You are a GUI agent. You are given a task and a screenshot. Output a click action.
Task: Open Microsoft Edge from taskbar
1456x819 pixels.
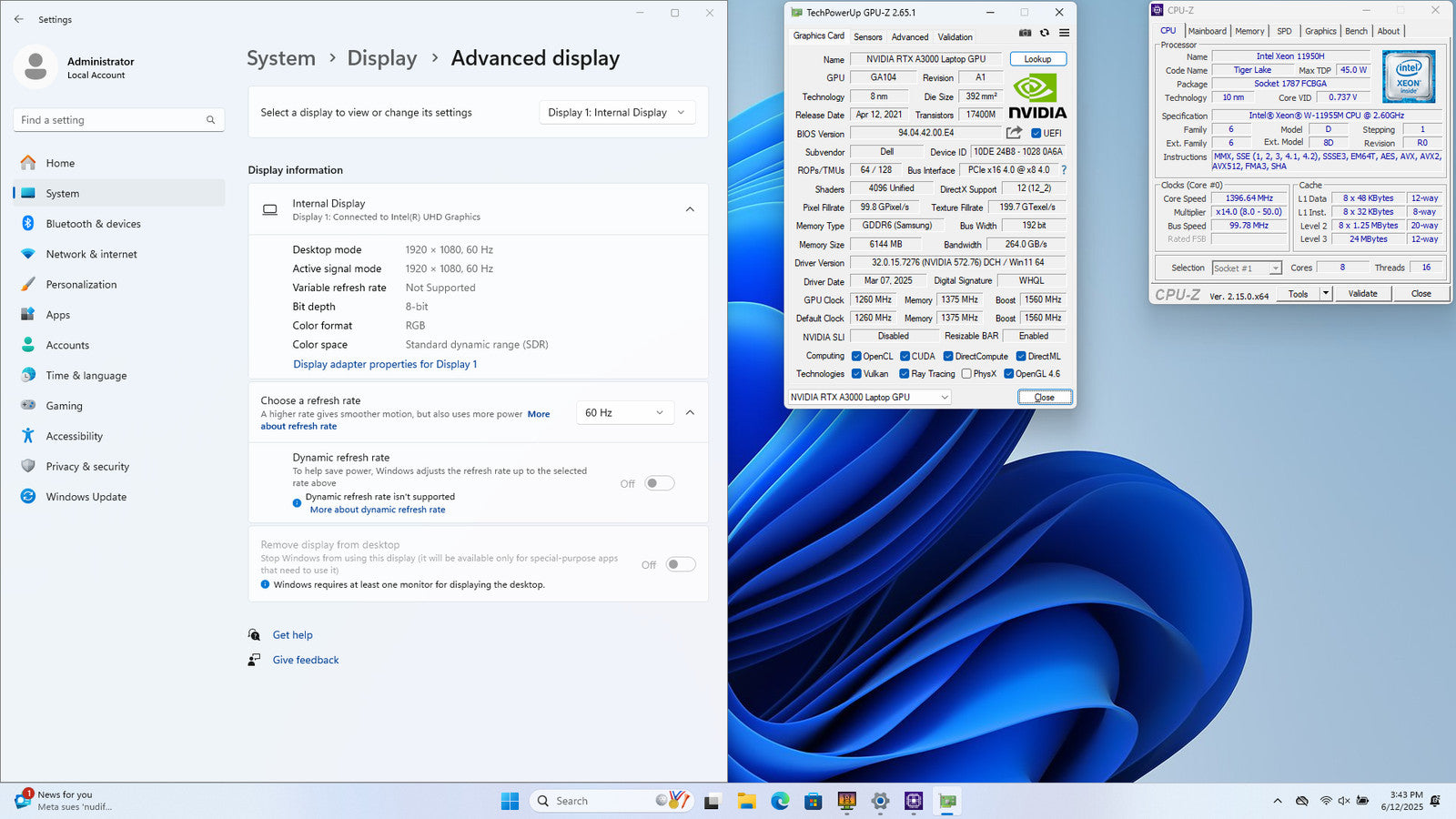coord(780,801)
